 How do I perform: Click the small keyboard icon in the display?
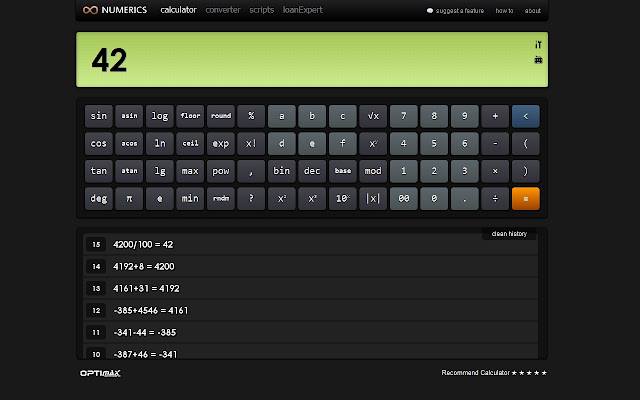[x=538, y=60]
